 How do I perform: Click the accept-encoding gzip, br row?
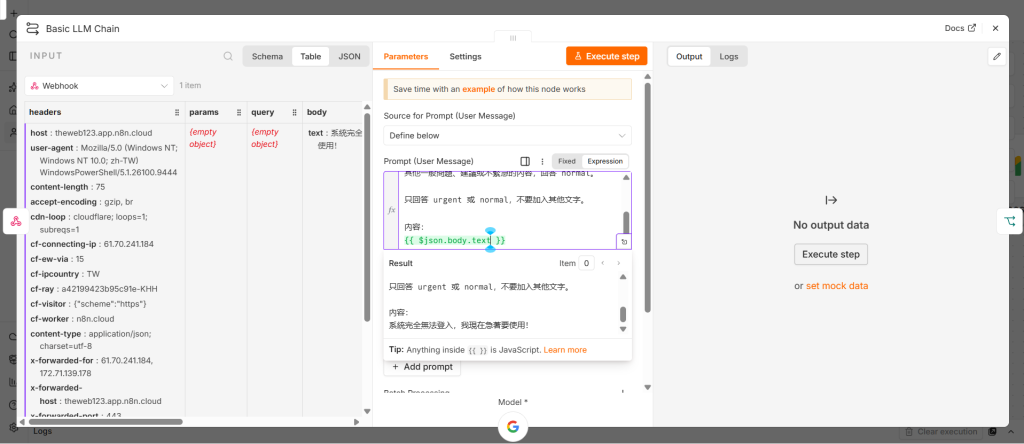pos(81,202)
